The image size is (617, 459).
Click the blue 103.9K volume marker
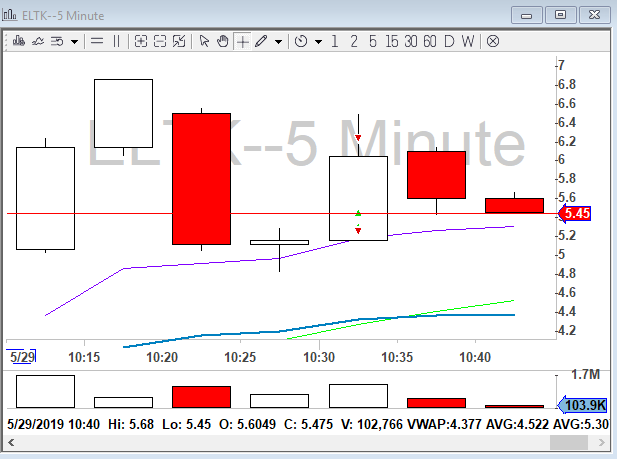583,405
